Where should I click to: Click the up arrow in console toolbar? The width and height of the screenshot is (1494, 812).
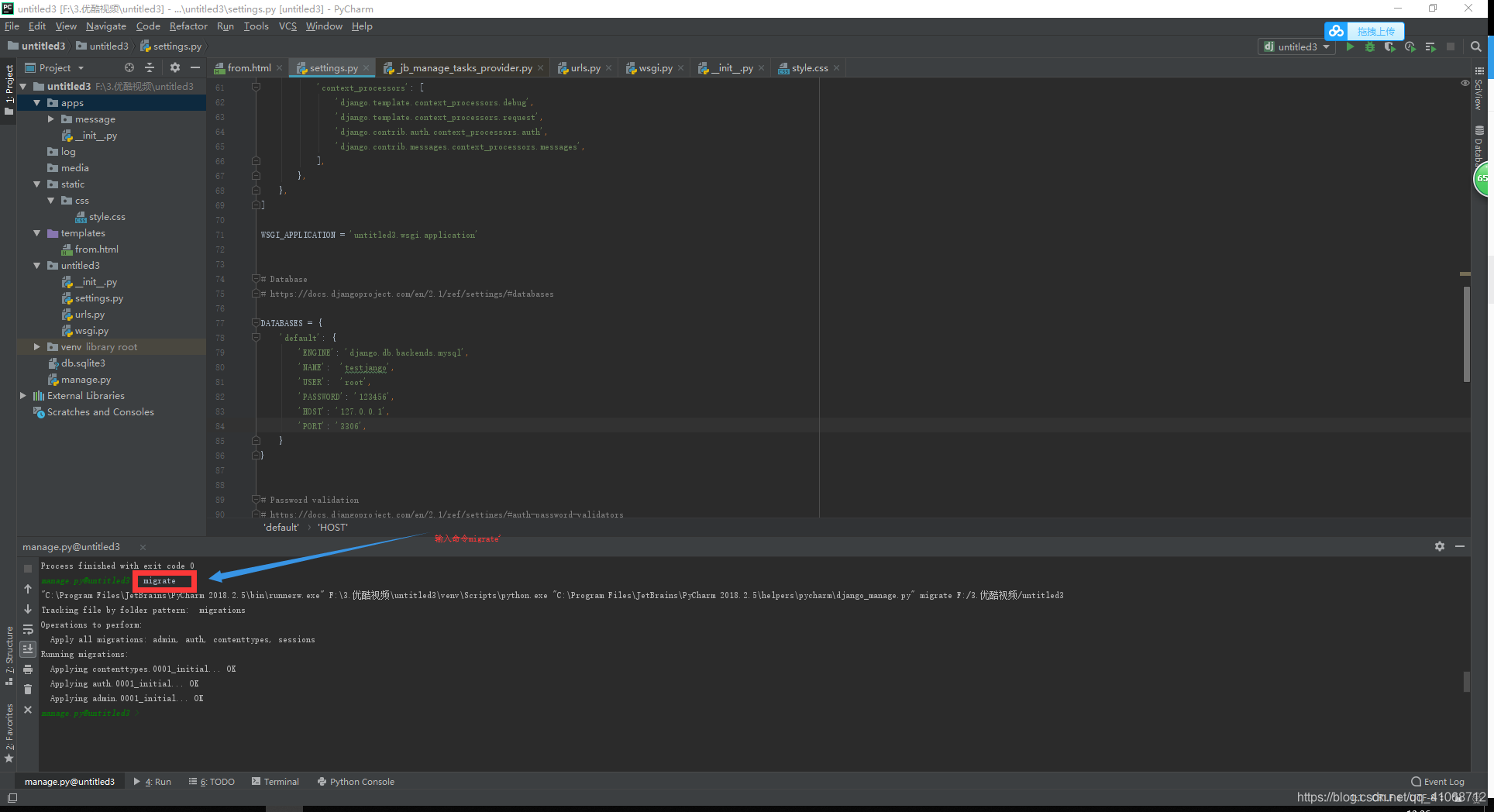coord(28,589)
